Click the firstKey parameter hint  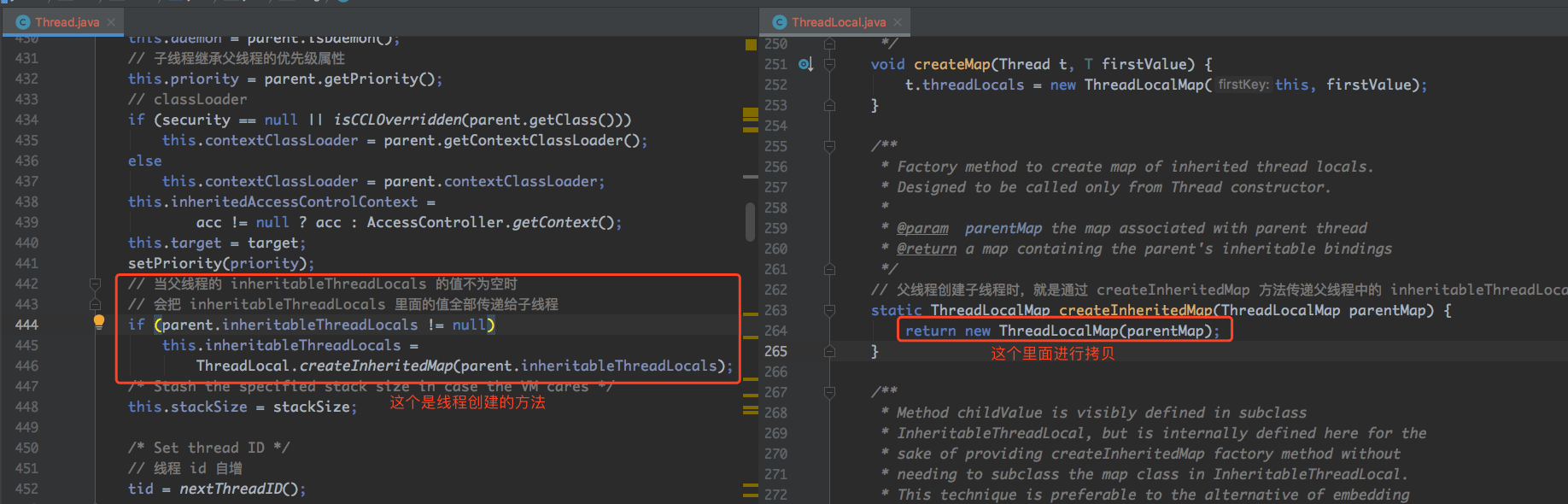tap(1243, 85)
